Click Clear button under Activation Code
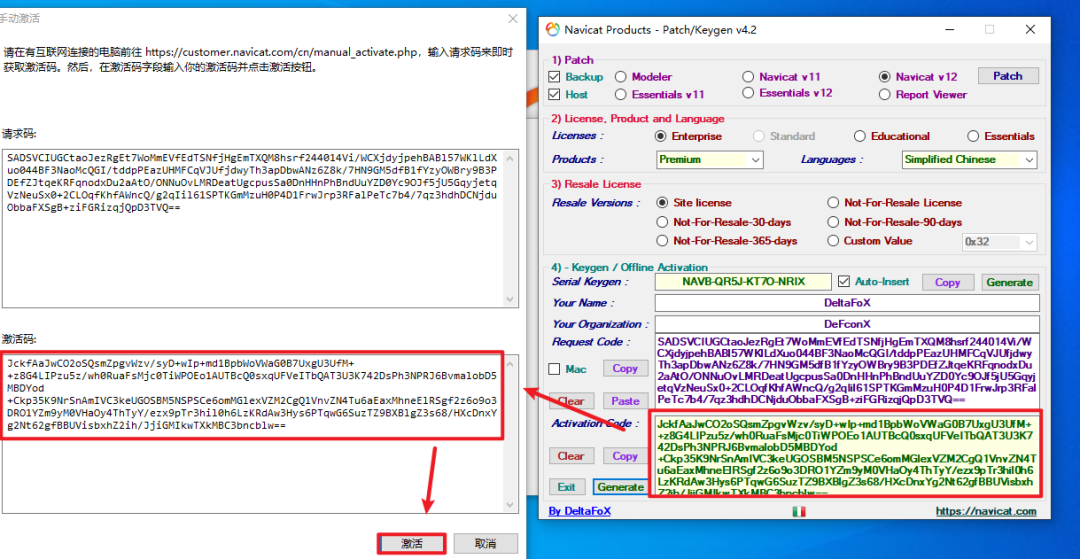 pos(570,456)
